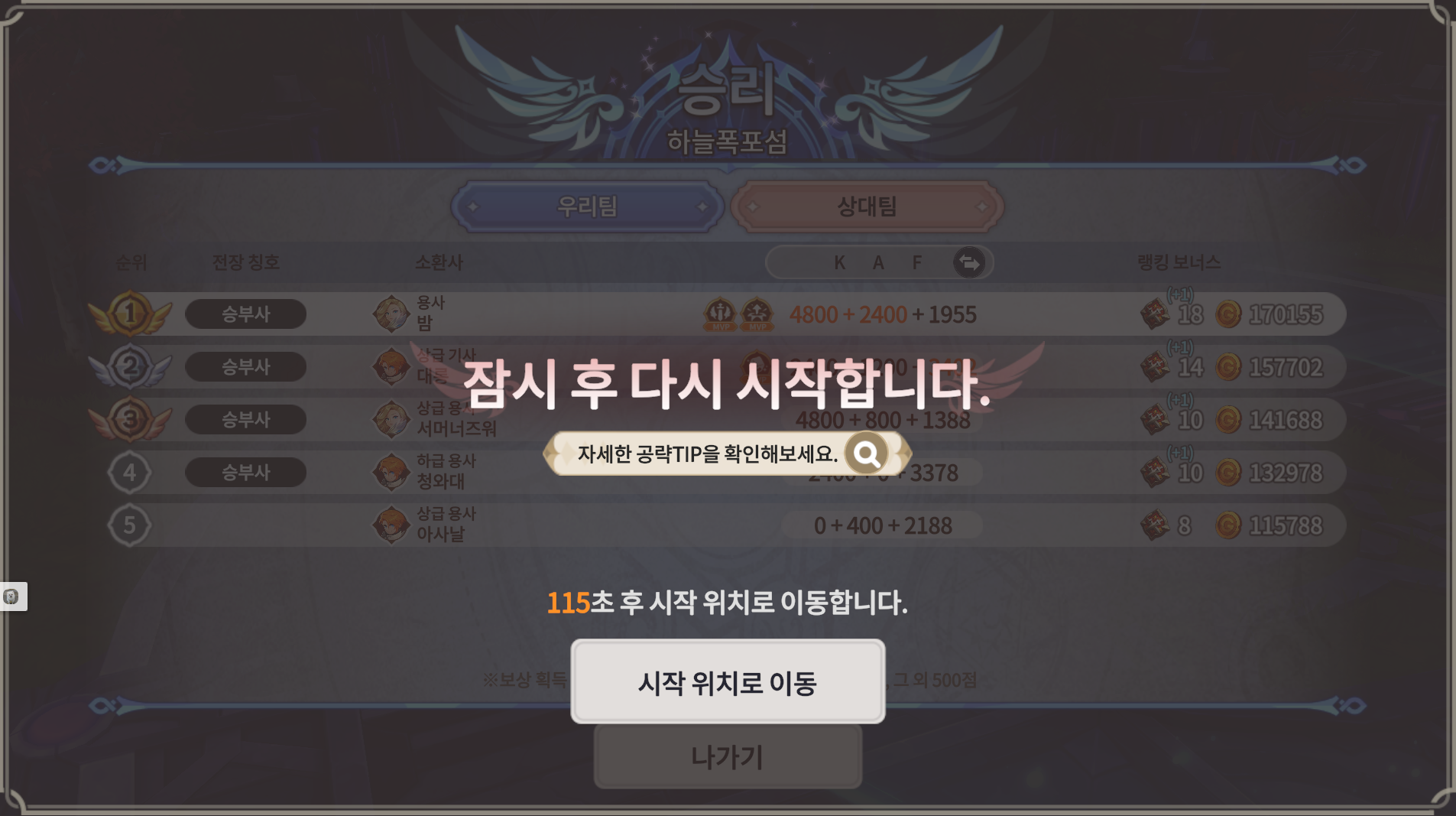1456x816 pixels.
Task: Click the gold coin icon beside 115788
Action: 1228,525
